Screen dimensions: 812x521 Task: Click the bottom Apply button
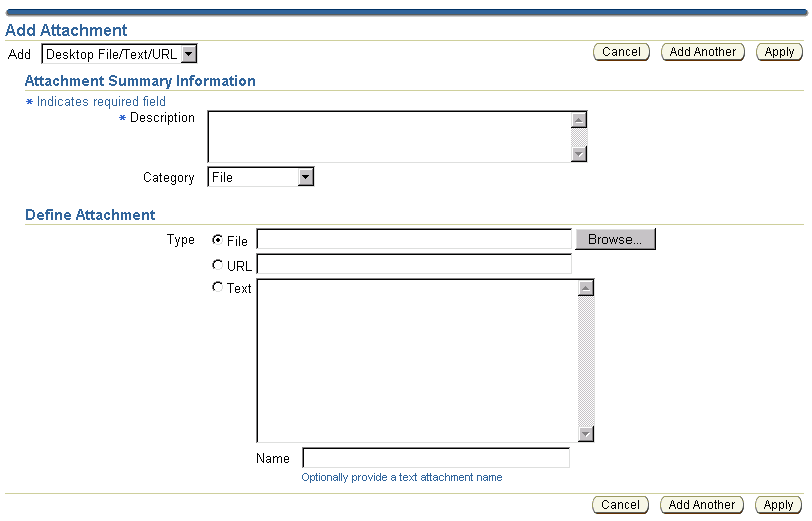pyautogui.click(x=778, y=504)
